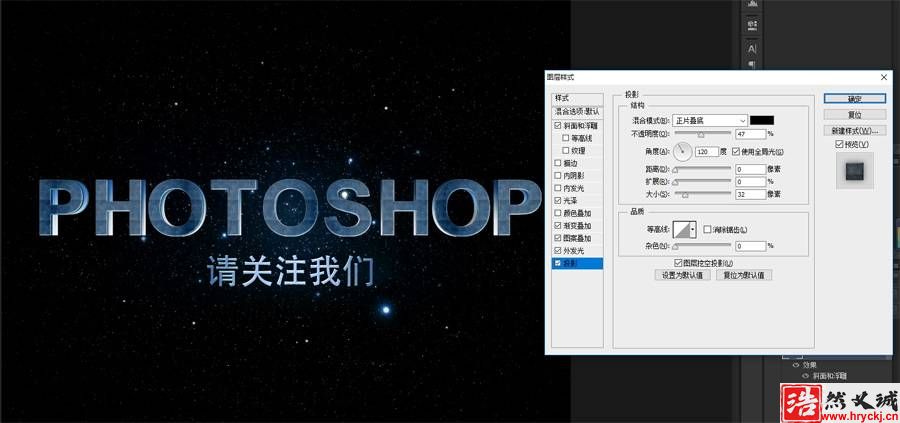Open 渐变叠加 settings by its label

[x=577, y=226]
